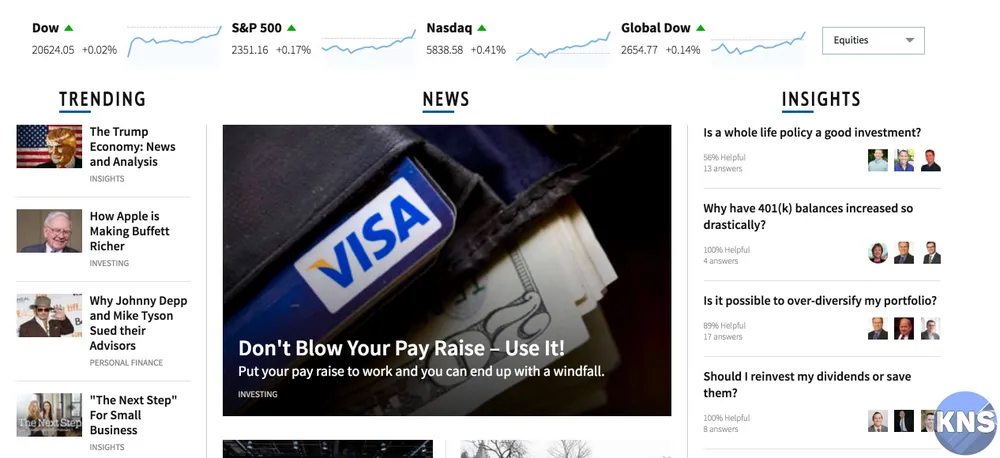Select the NEWS section heading
The image size is (1000, 458).
446,100
